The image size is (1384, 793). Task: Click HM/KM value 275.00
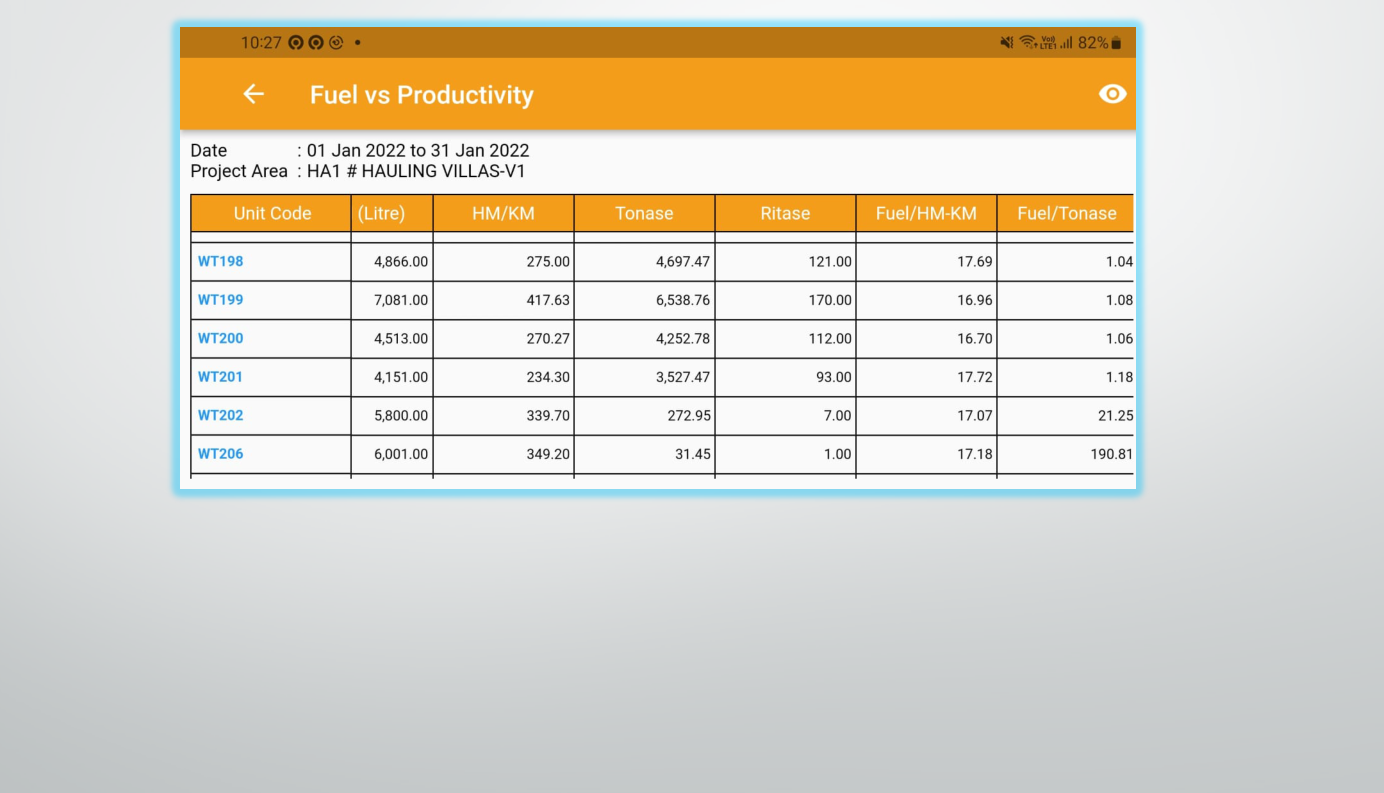point(548,262)
